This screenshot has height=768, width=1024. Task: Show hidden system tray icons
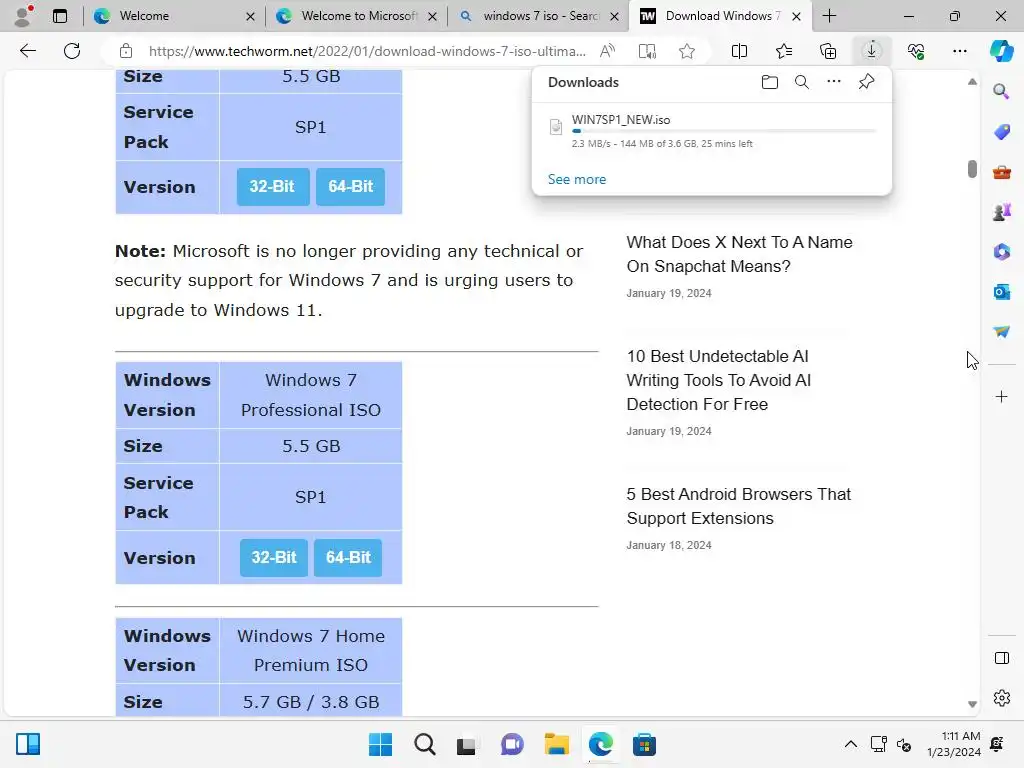(x=850, y=744)
